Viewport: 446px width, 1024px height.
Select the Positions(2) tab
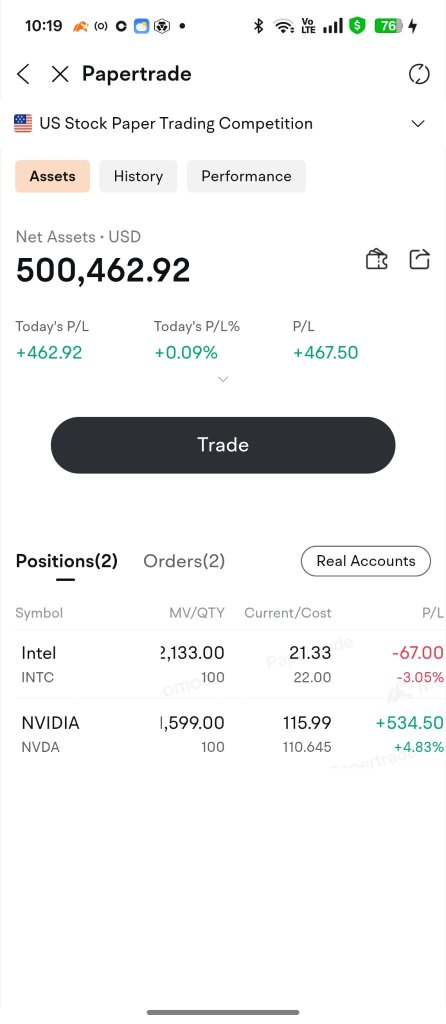67,561
